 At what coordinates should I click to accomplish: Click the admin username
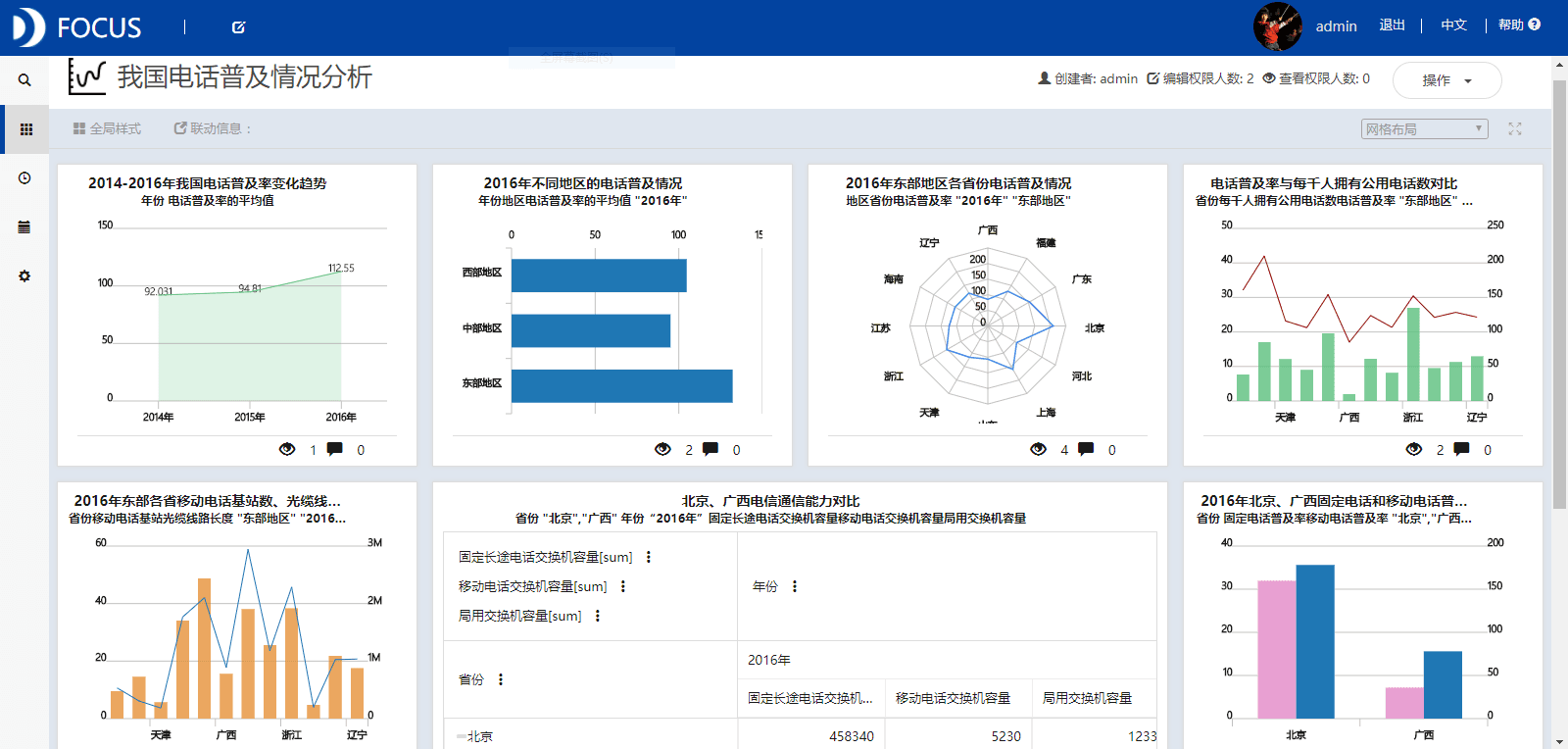(x=1336, y=26)
